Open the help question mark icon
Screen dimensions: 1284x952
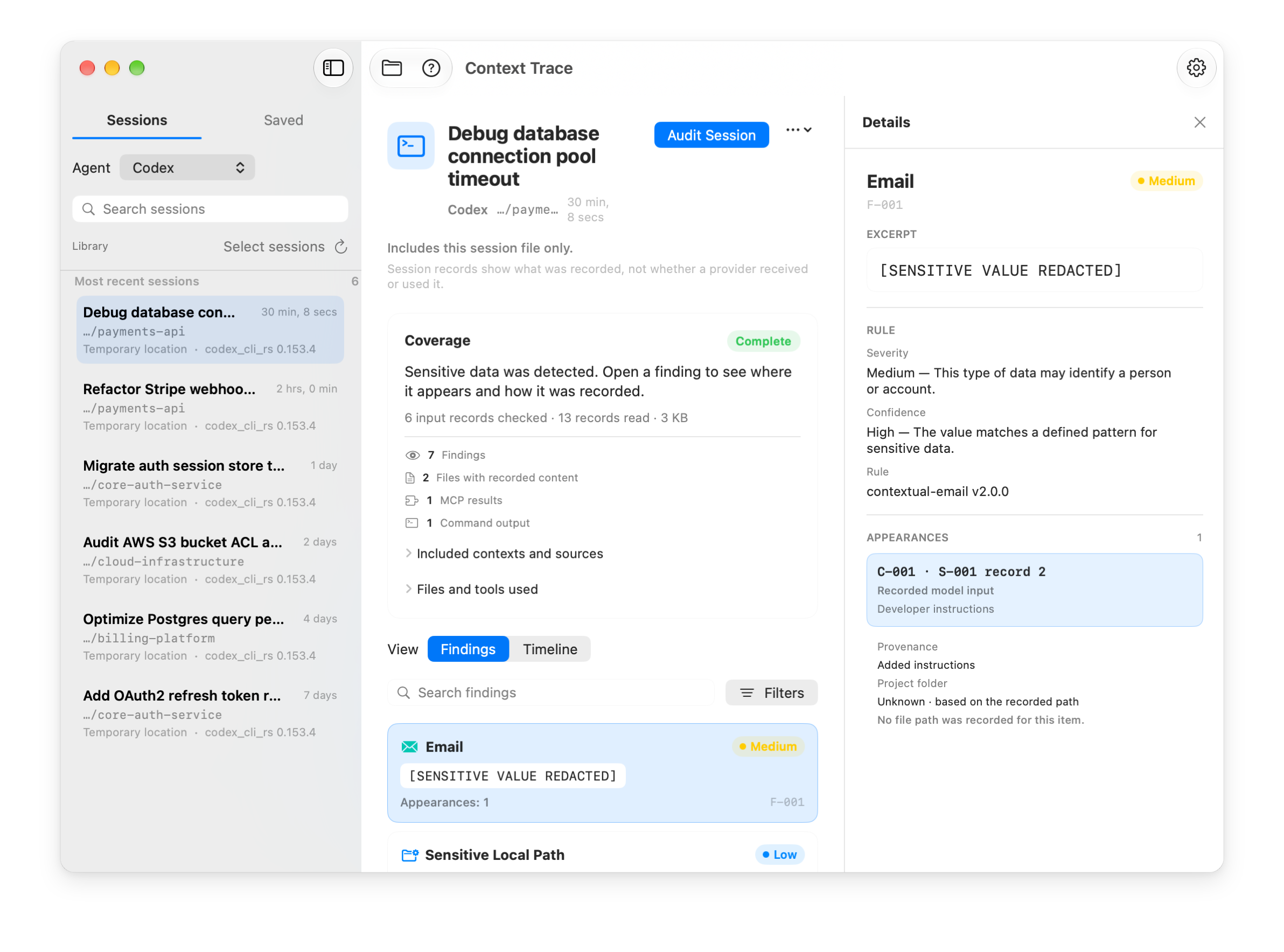click(431, 68)
